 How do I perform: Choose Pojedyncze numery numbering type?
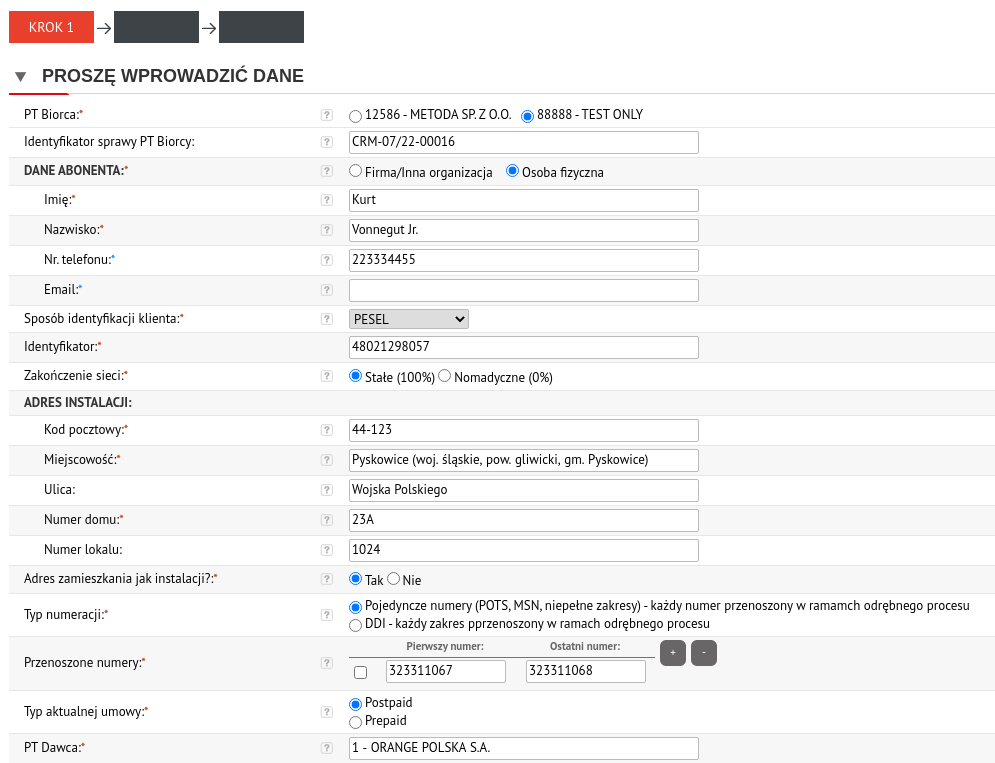click(355, 607)
